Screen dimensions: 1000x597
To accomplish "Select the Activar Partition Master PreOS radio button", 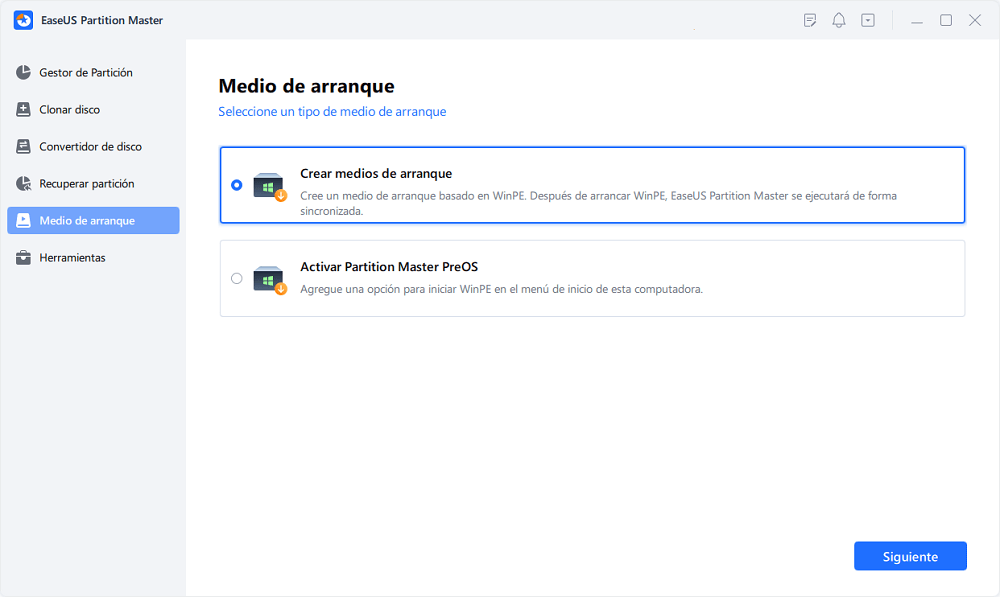I will point(237,279).
